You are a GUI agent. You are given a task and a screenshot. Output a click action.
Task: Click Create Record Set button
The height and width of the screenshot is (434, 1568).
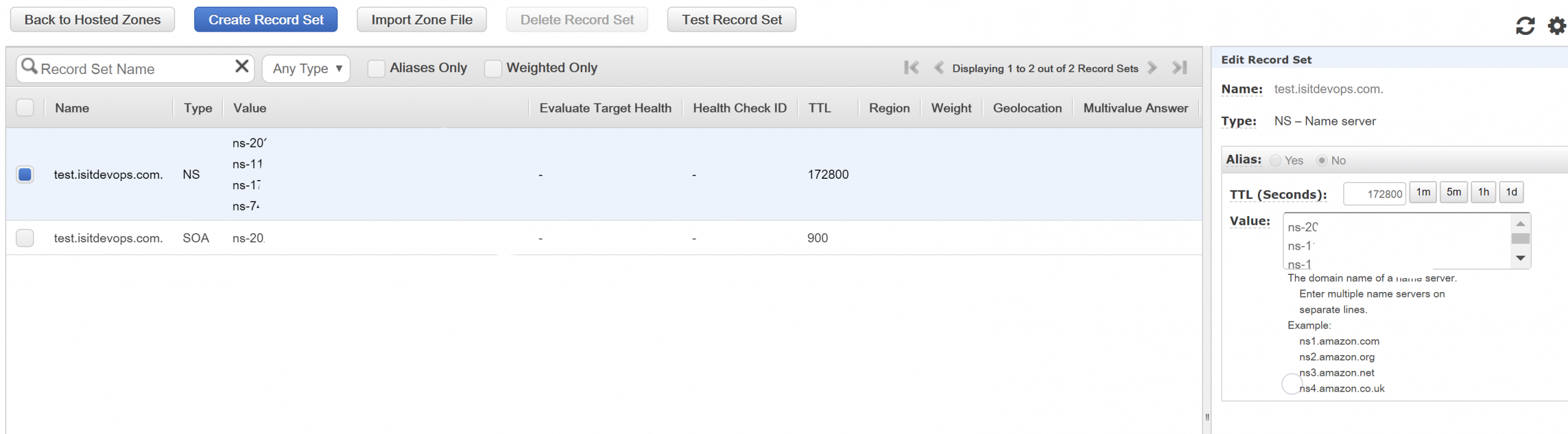point(266,20)
